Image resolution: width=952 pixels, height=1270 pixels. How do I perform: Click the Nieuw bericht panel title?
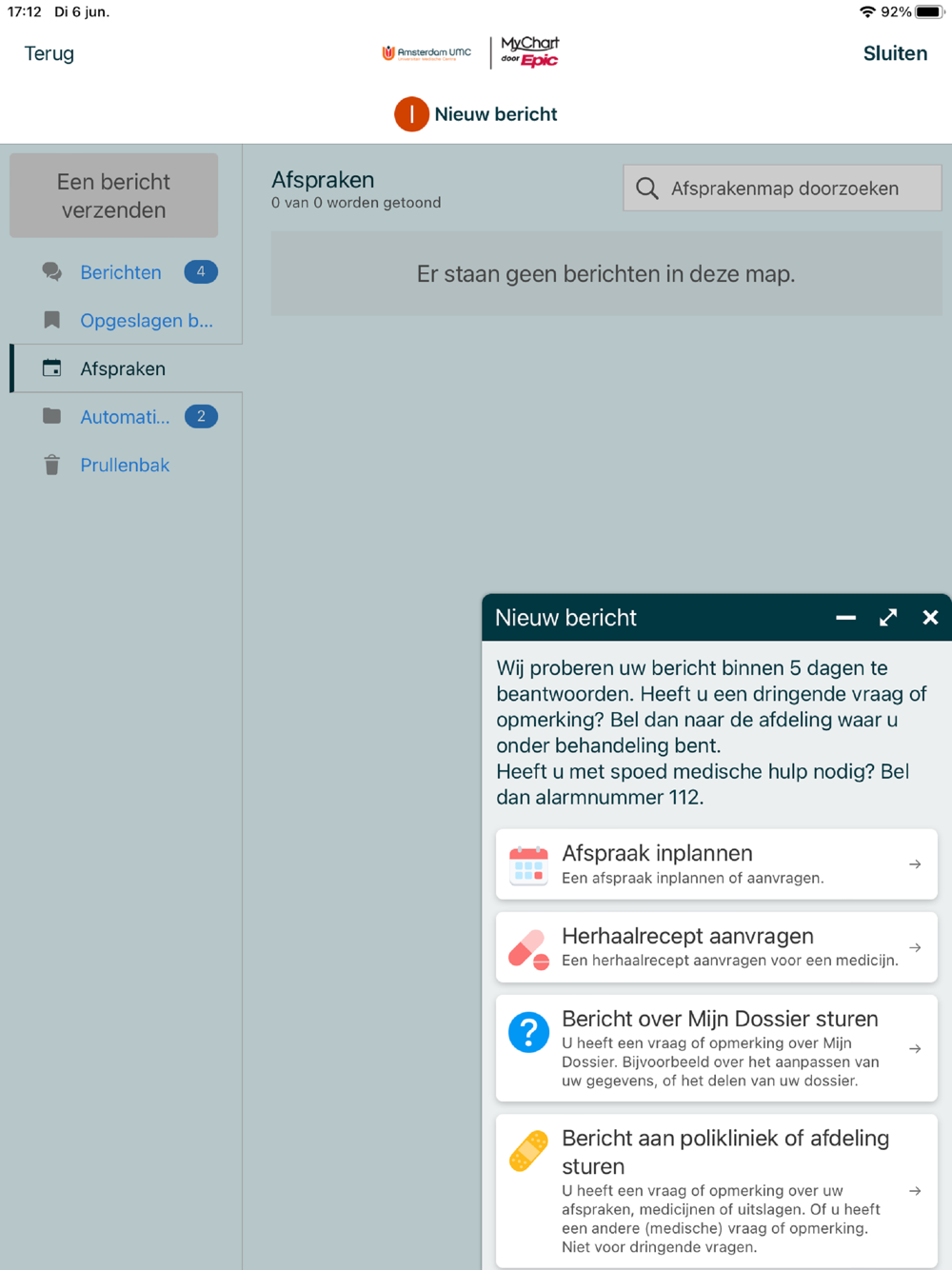[565, 618]
